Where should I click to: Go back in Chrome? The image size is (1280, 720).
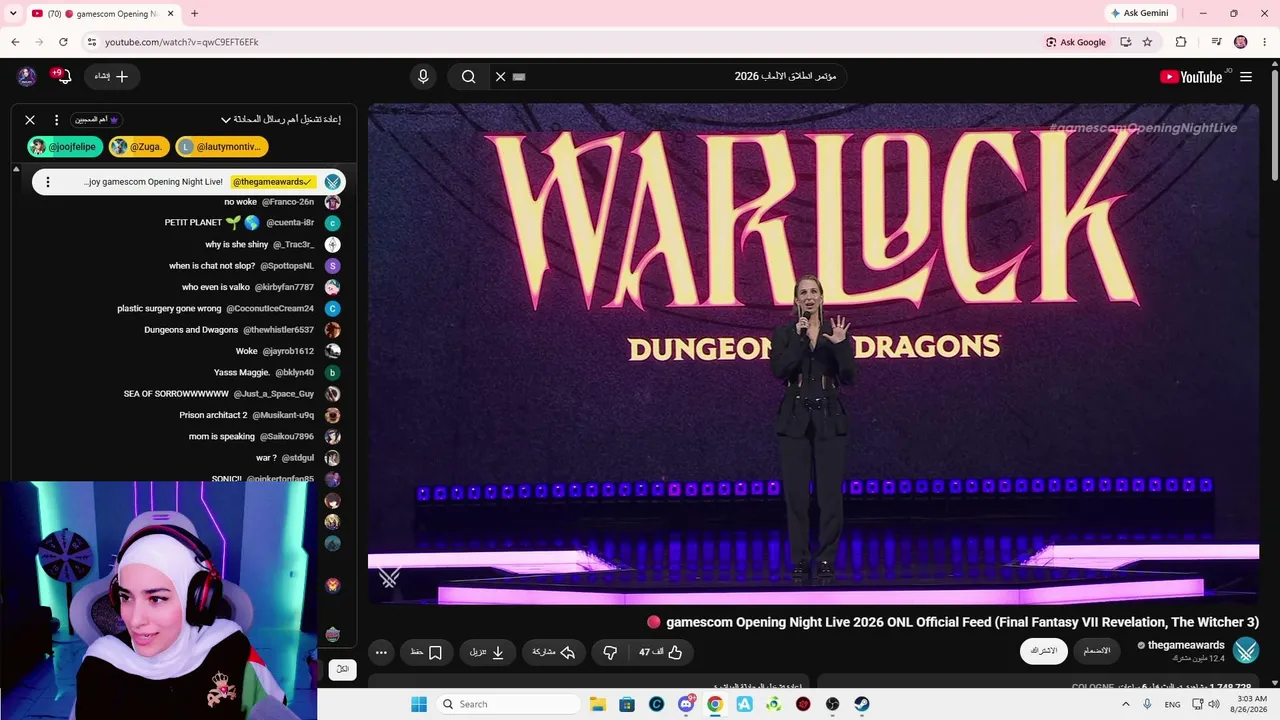tap(15, 42)
